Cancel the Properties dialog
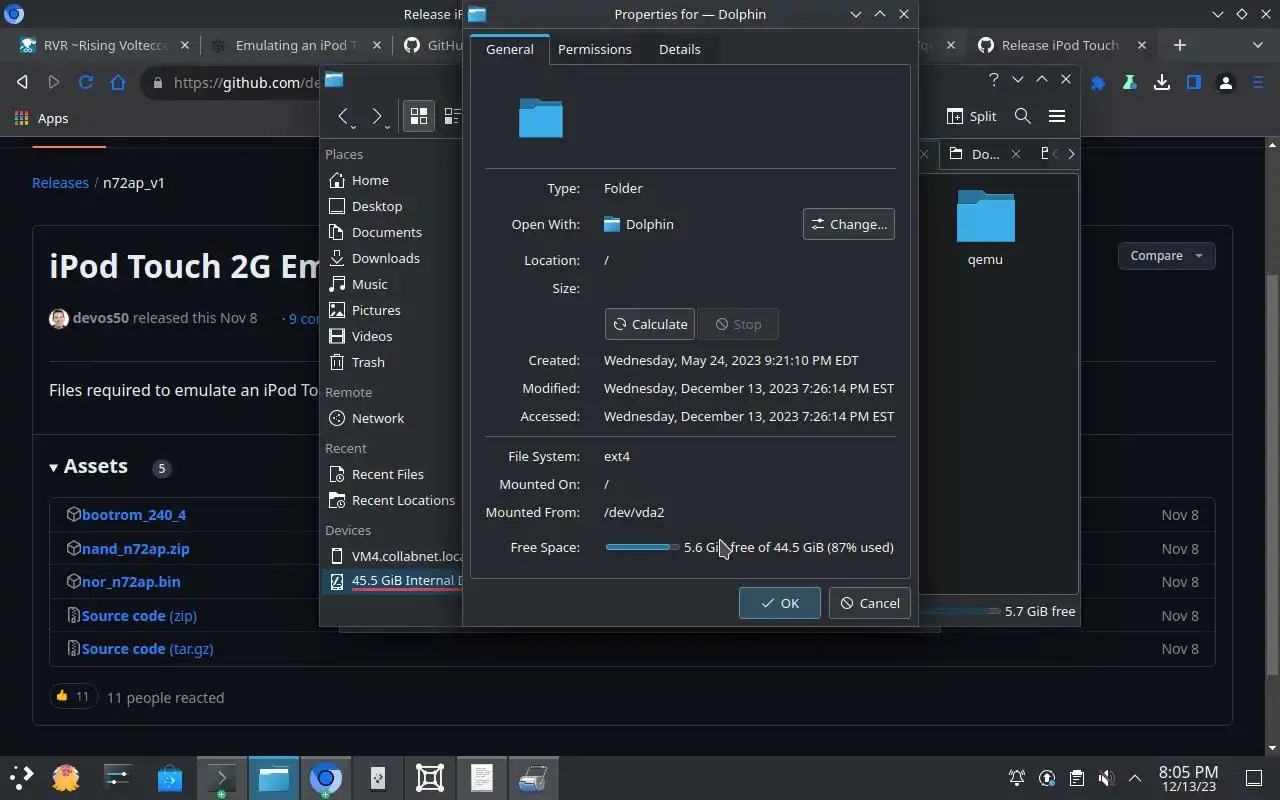The image size is (1280, 800). tap(869, 603)
